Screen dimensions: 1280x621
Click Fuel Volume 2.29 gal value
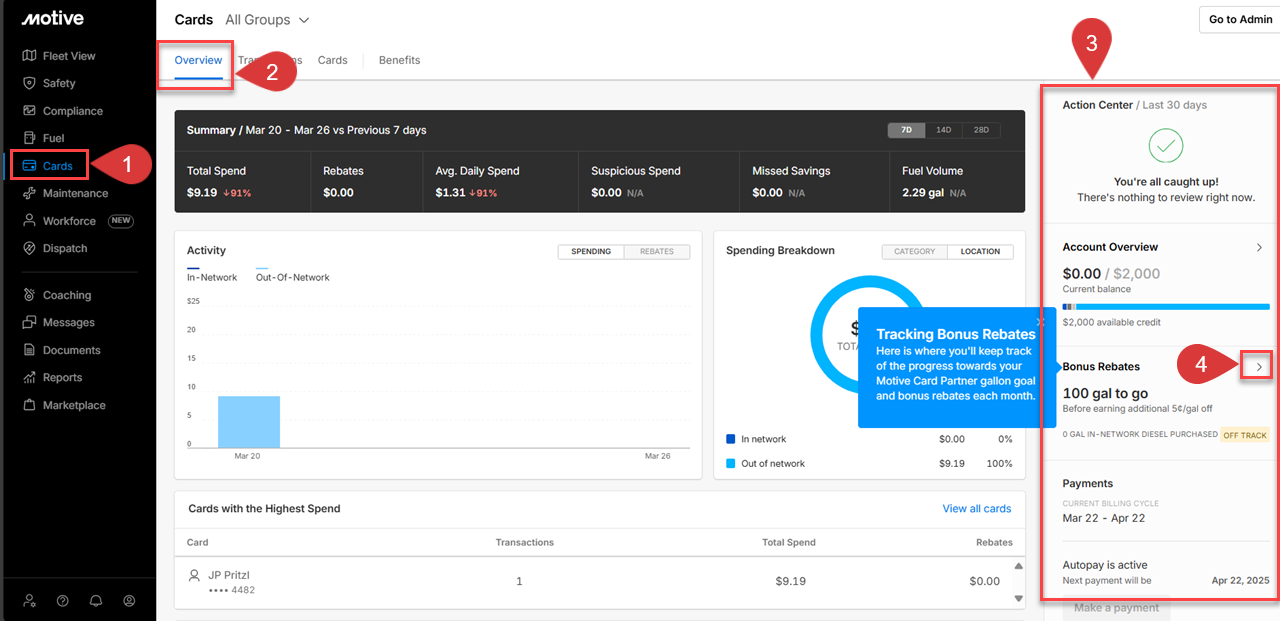pos(923,192)
